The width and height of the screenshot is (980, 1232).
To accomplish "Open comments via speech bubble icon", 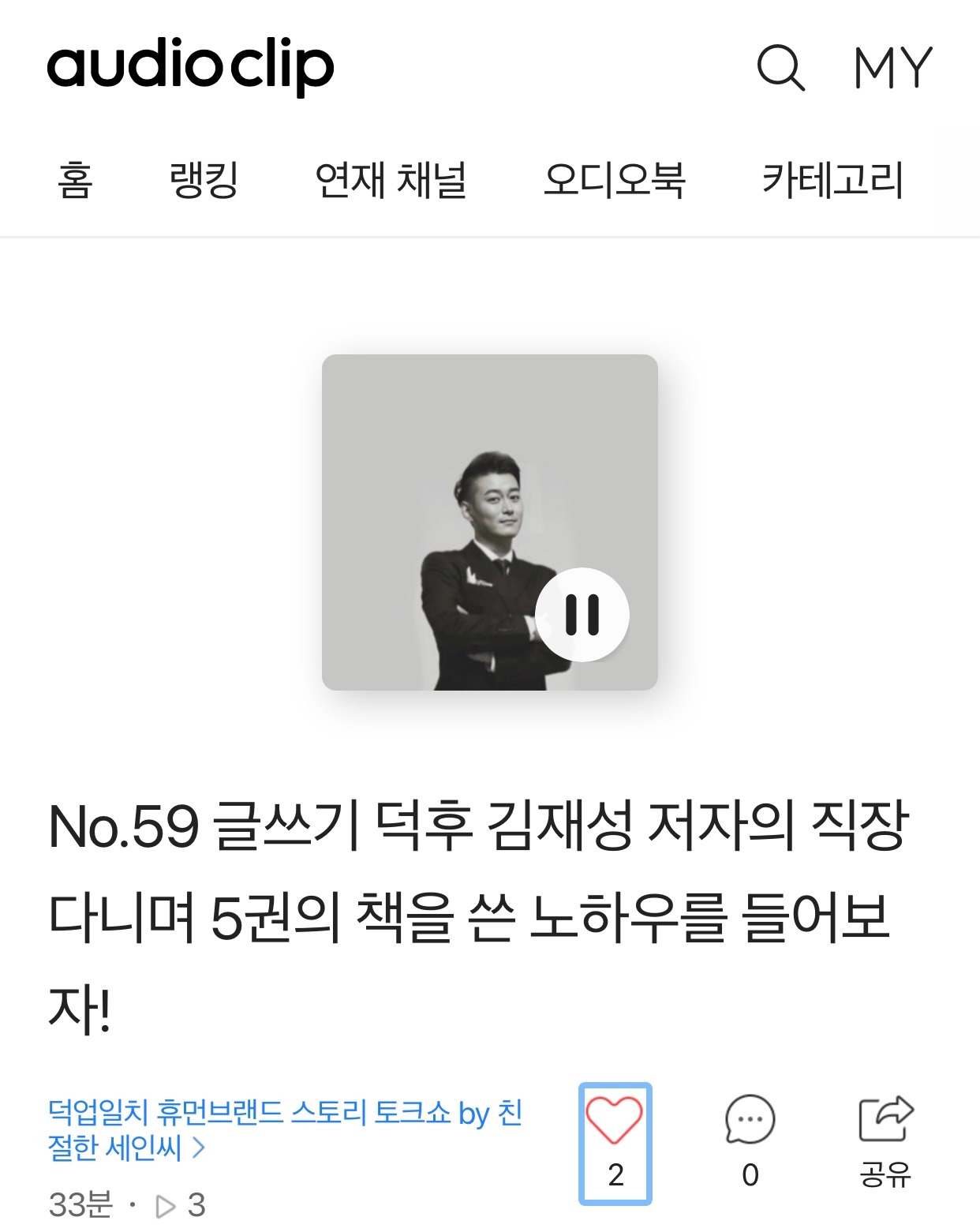I will (750, 1119).
